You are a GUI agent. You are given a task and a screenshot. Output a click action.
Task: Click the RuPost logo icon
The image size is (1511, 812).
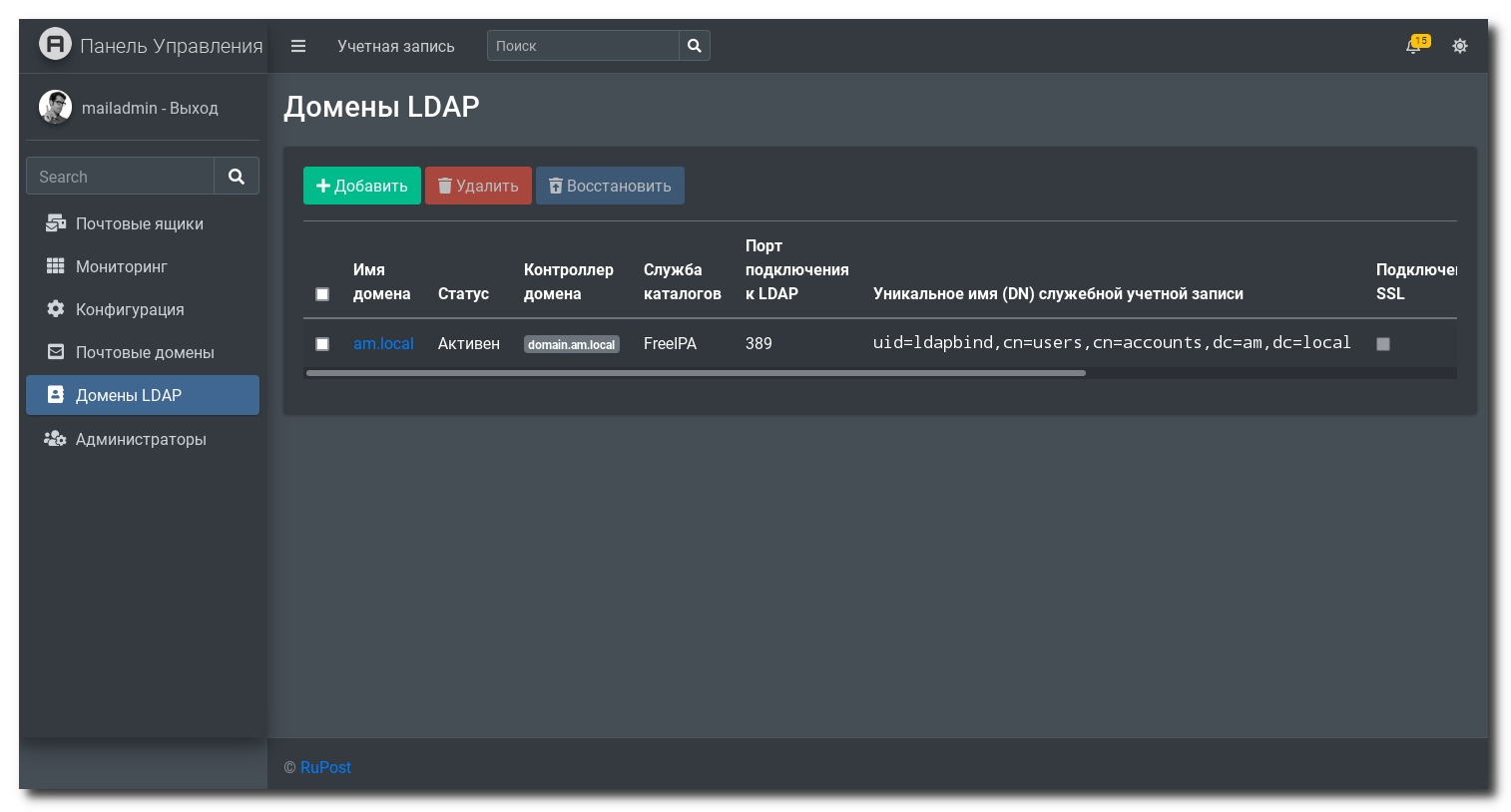[x=55, y=44]
